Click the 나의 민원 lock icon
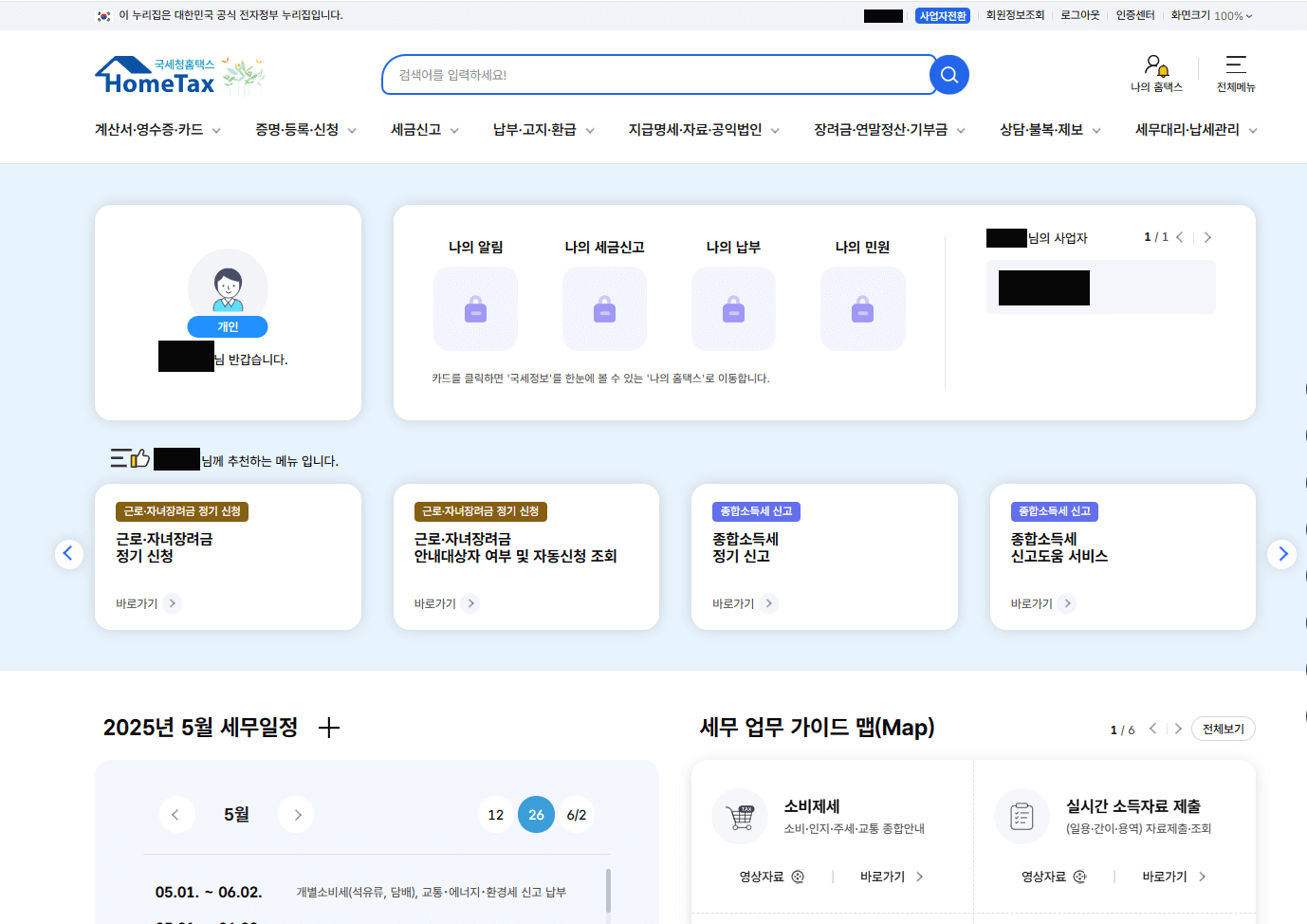The height and width of the screenshot is (924, 1307). [x=862, y=308]
